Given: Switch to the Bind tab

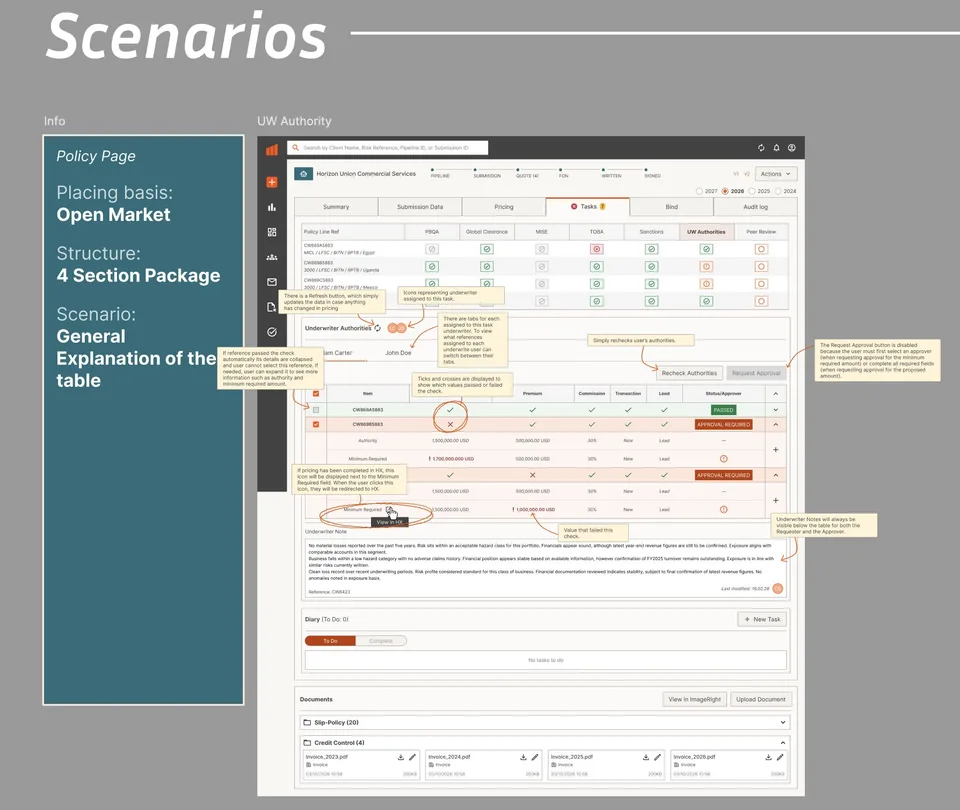Looking at the screenshot, I should 672,207.
